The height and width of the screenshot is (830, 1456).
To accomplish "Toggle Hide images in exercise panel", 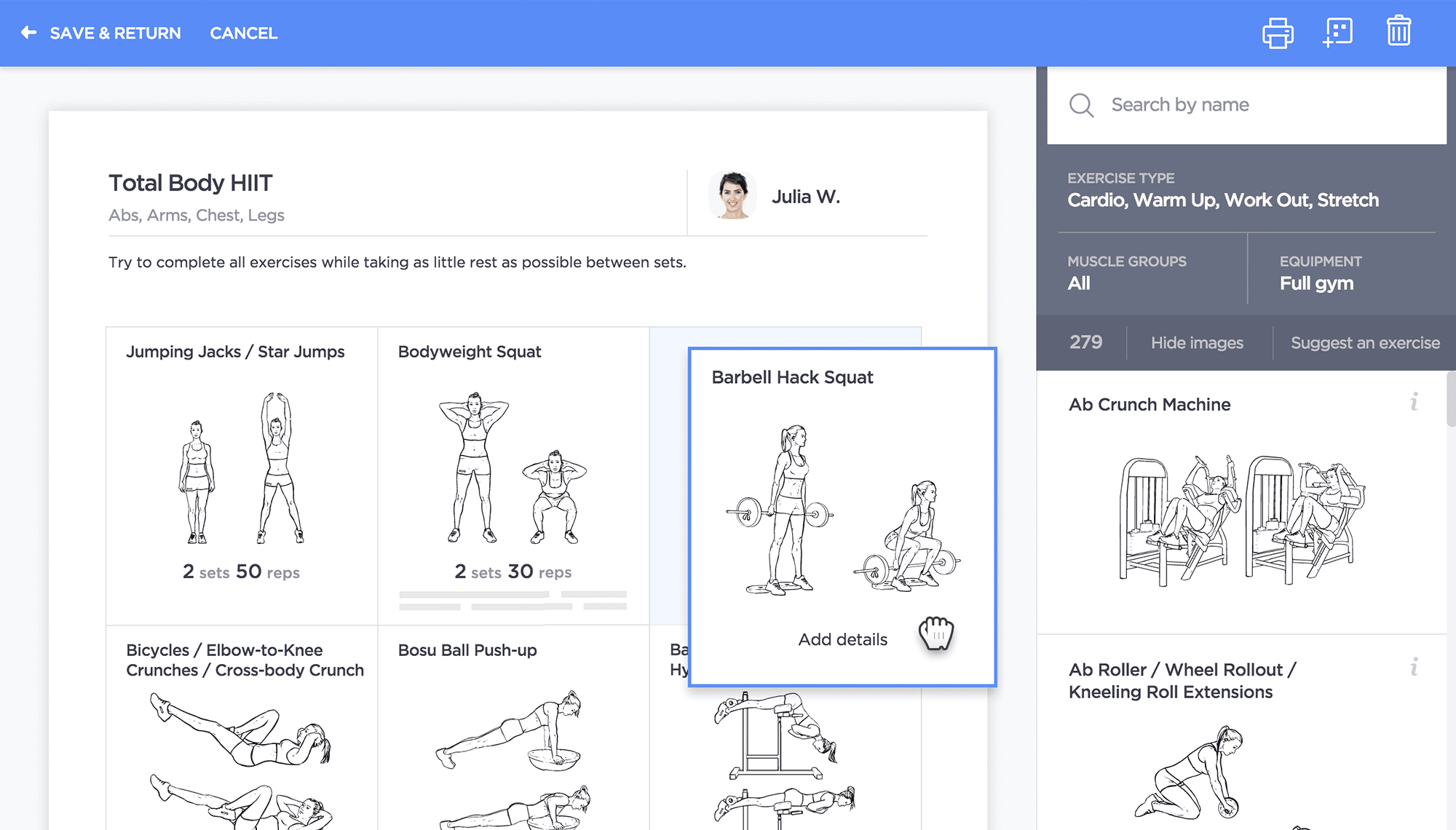I will point(1197,342).
